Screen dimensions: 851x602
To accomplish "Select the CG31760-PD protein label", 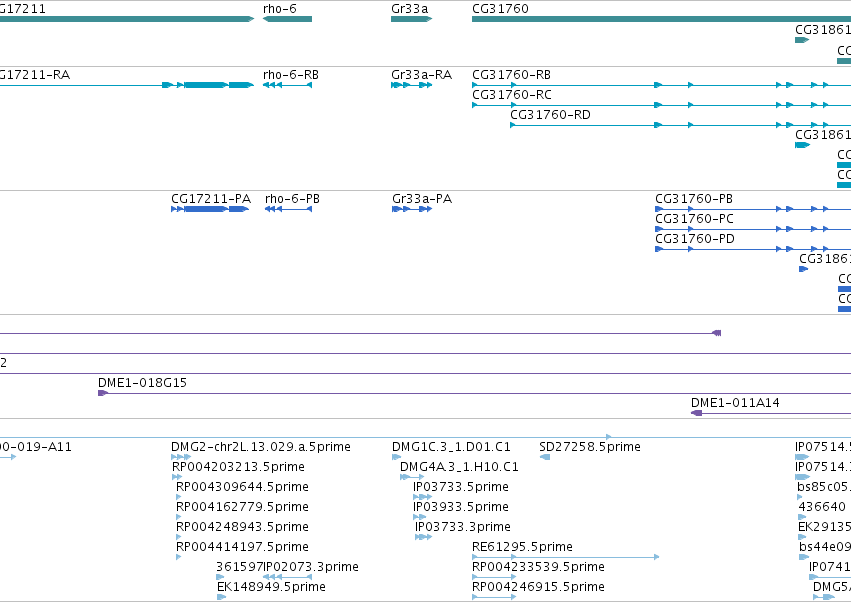I will 695,239.
